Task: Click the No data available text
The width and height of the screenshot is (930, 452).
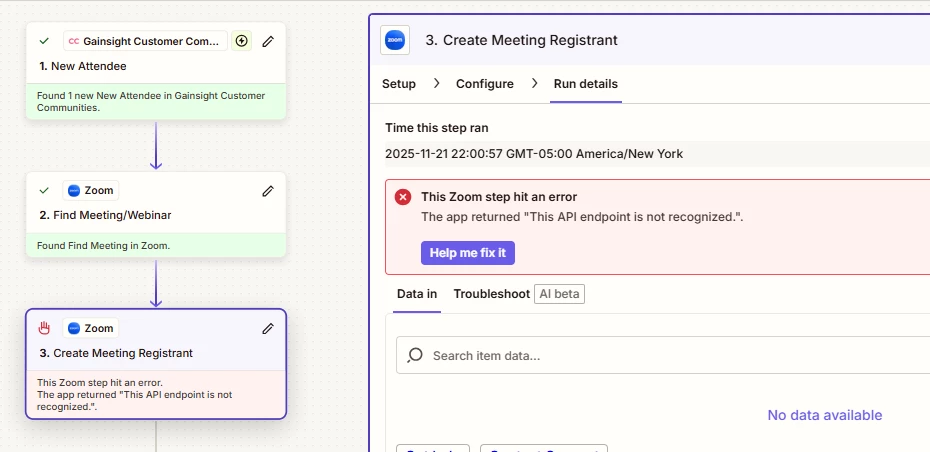Action: (824, 415)
